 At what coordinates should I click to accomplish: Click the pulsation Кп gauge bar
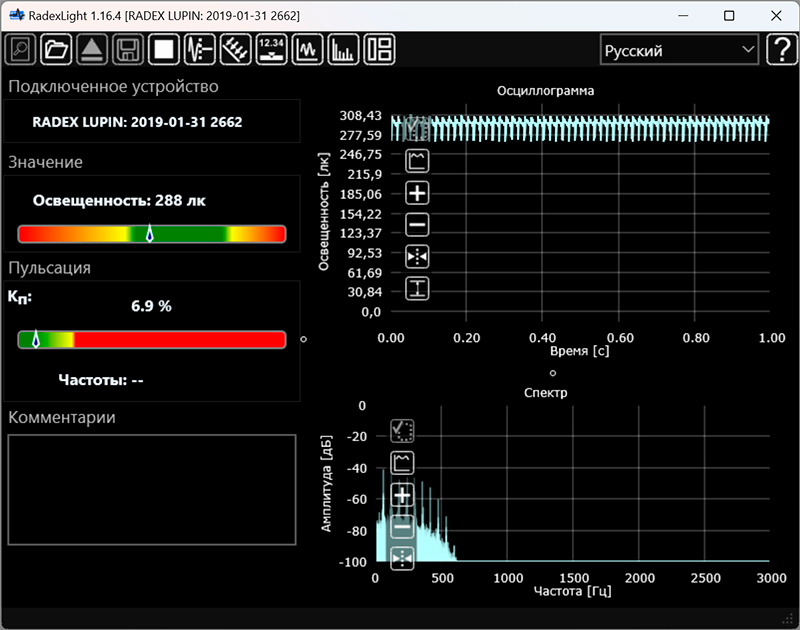(x=152, y=340)
